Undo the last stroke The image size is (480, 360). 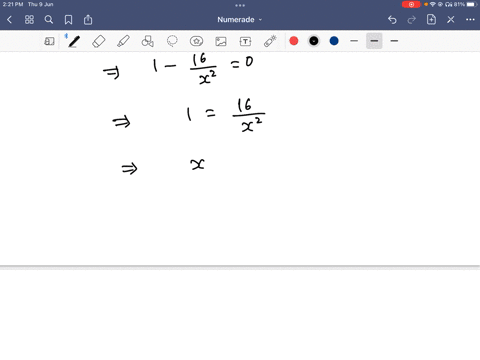pos(392,20)
